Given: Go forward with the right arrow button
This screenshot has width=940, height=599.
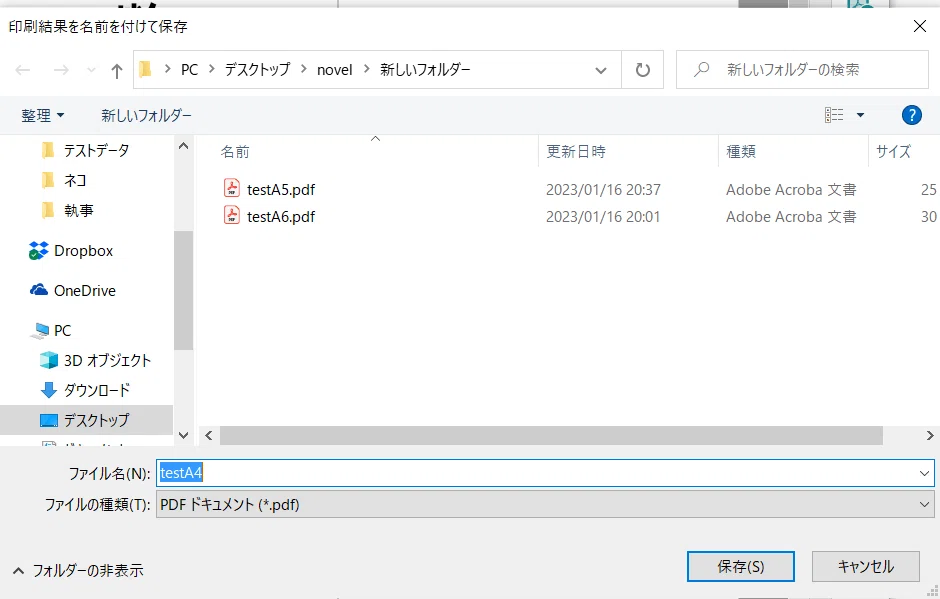Looking at the screenshot, I should [61, 70].
